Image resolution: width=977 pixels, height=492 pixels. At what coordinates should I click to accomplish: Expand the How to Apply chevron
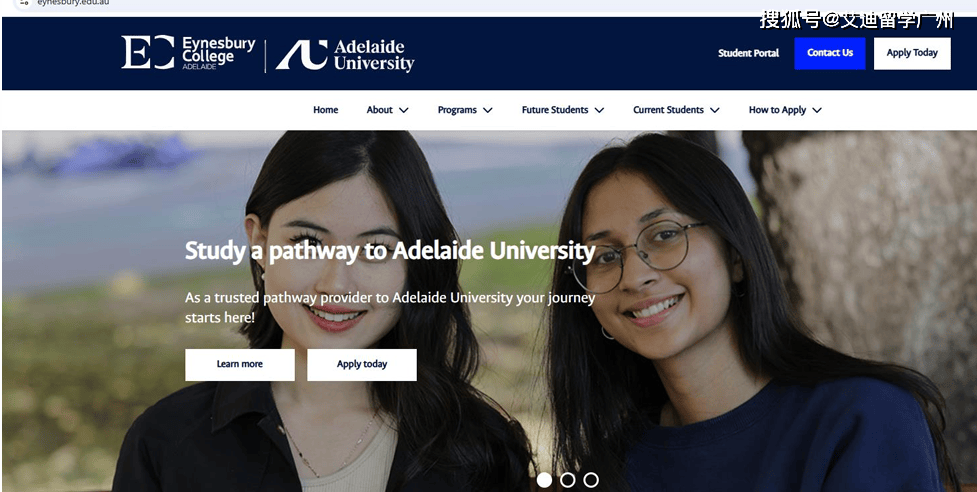click(817, 110)
